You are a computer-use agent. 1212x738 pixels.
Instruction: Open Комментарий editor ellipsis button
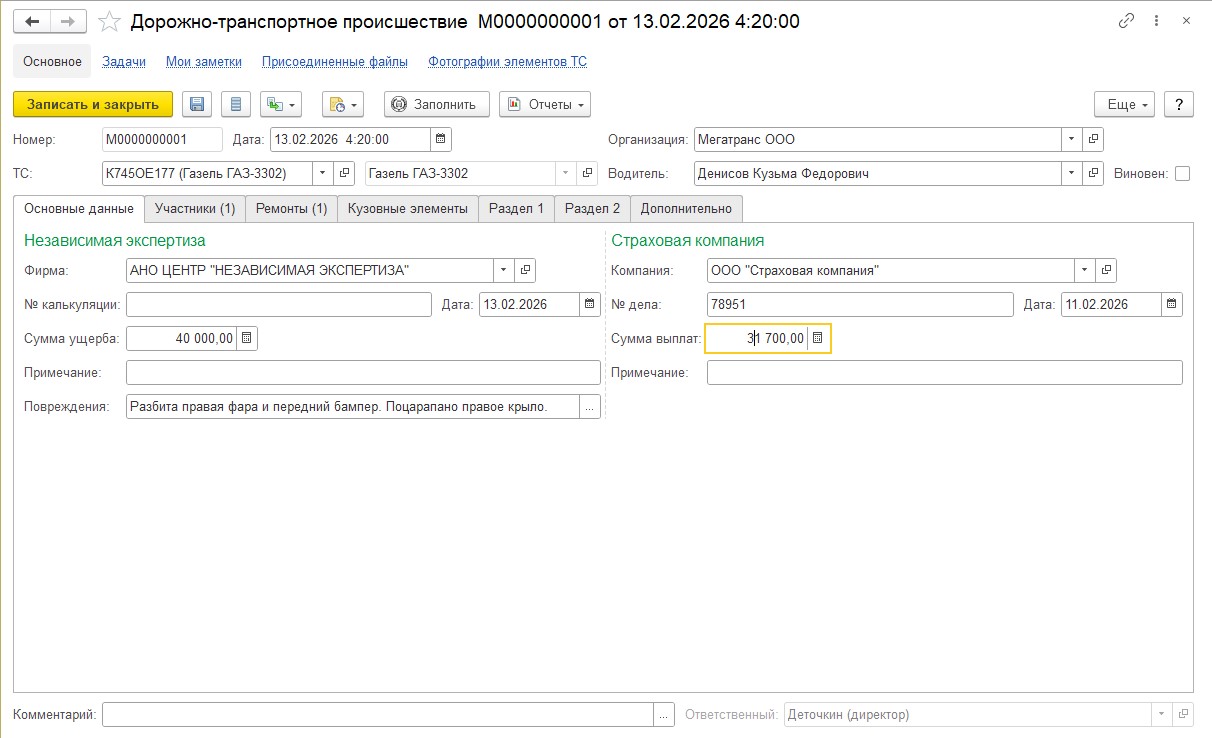tap(665, 714)
